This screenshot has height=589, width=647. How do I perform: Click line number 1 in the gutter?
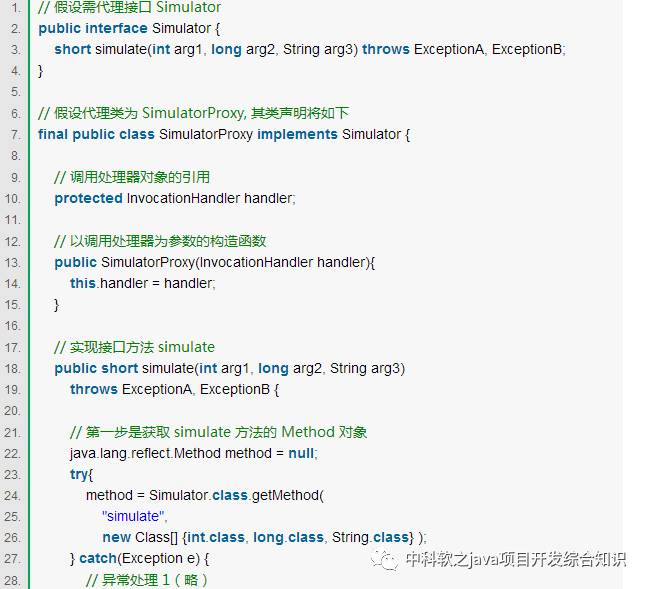click(x=16, y=7)
